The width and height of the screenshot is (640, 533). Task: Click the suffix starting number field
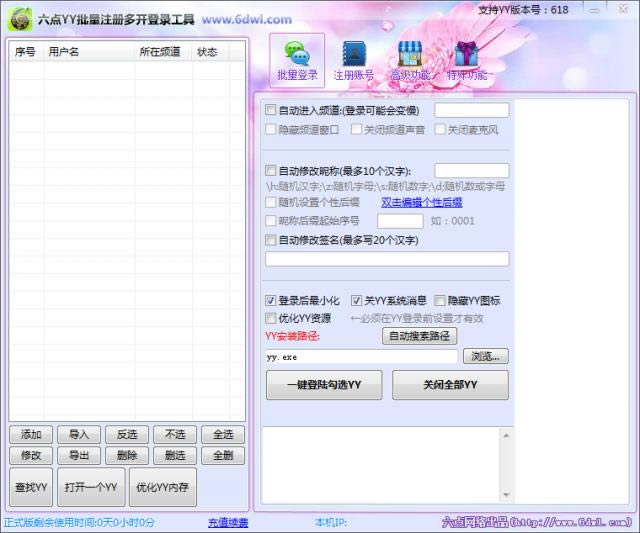(400, 221)
